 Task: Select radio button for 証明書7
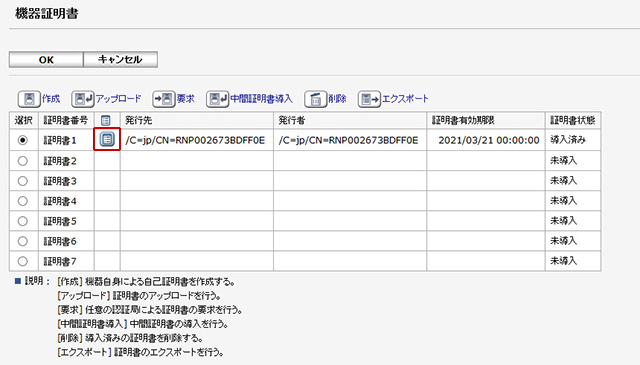coord(23,261)
